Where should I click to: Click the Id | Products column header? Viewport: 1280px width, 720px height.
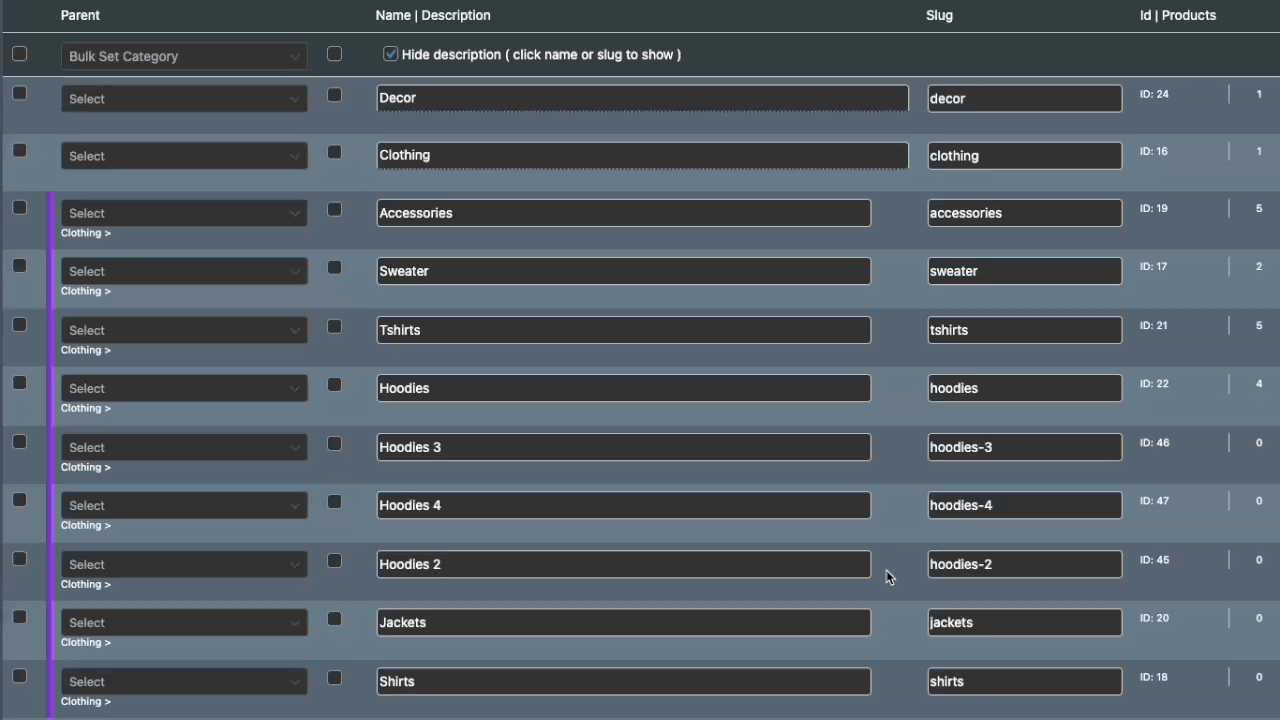click(x=1178, y=15)
